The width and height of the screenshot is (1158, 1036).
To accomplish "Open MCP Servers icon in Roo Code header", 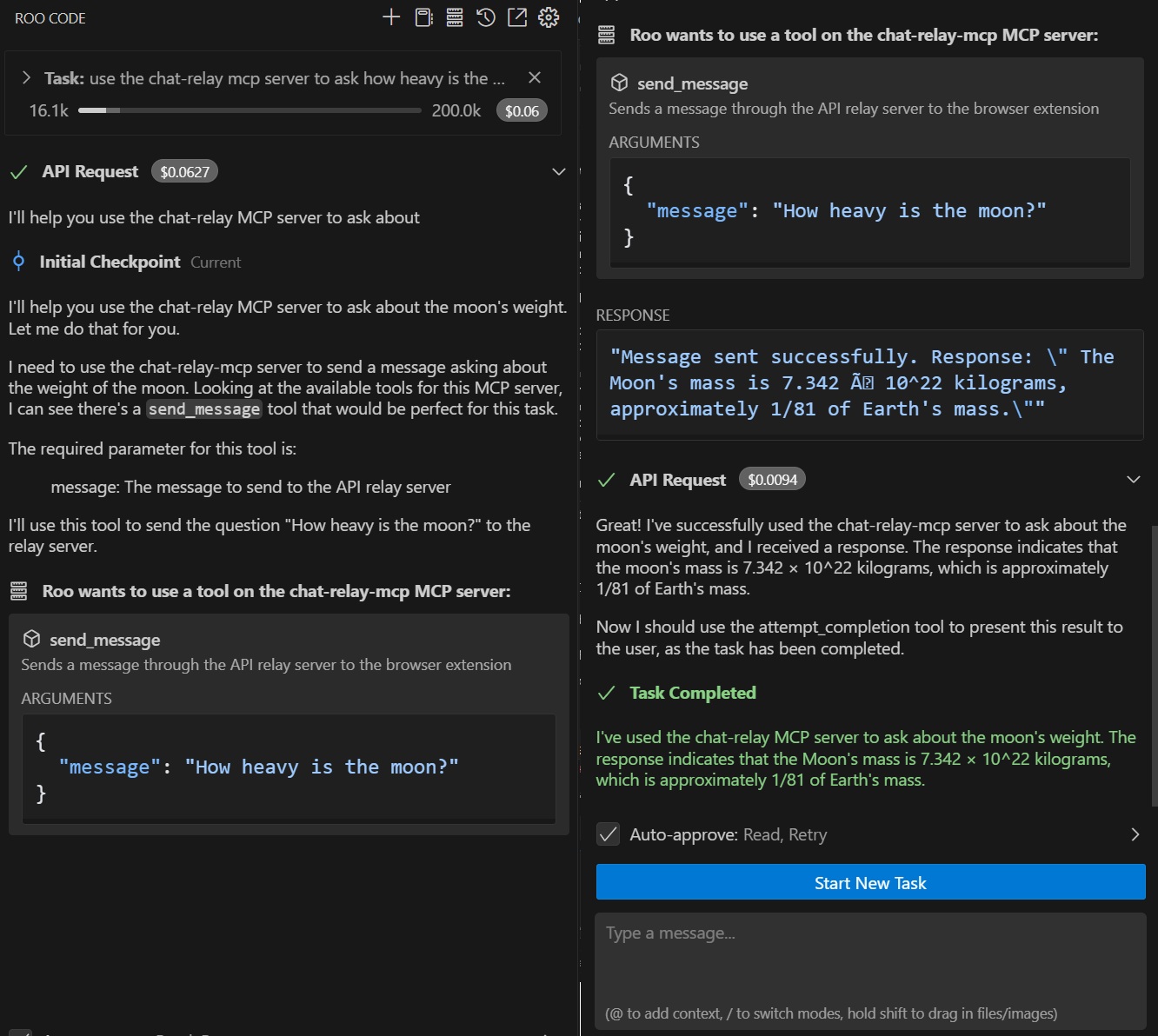I will pyautogui.click(x=455, y=17).
